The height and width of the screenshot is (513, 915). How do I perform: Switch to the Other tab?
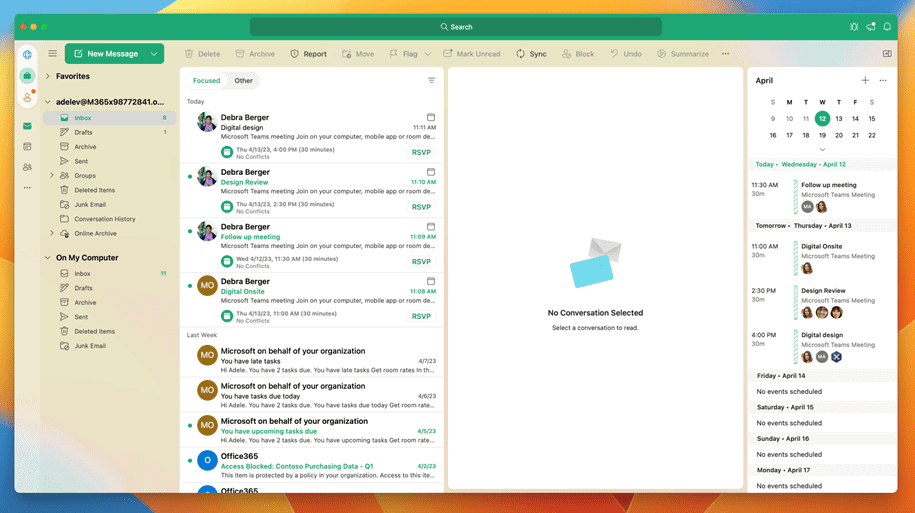pos(243,81)
